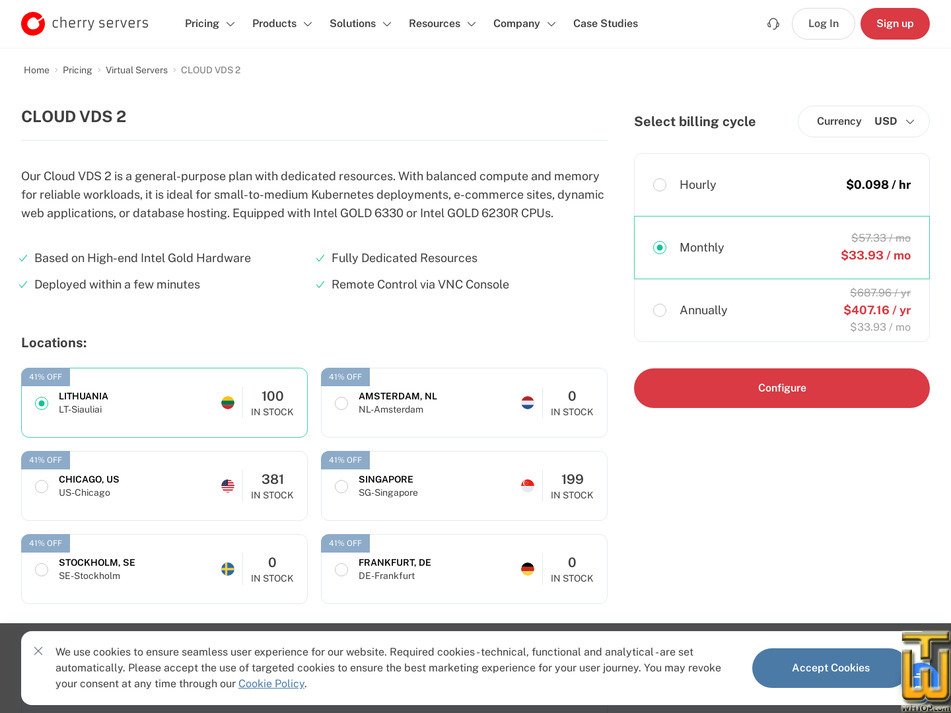Click the Netherlands flag icon
This screenshot has height=713, width=951.
(x=528, y=403)
